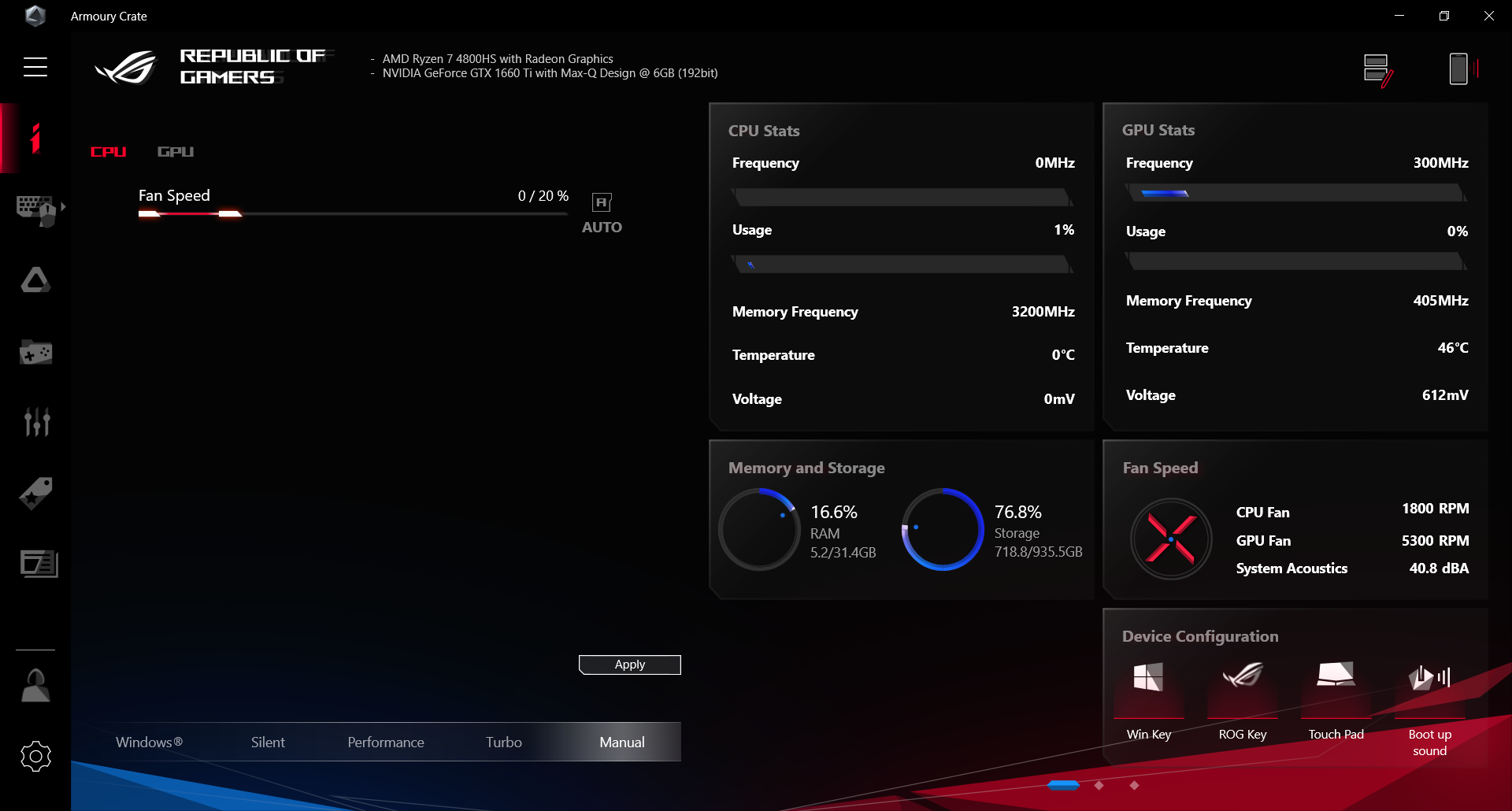This screenshot has height=811, width=1512.
Task: Click the fan graphic in Fan Speed panel
Action: tap(1171, 539)
